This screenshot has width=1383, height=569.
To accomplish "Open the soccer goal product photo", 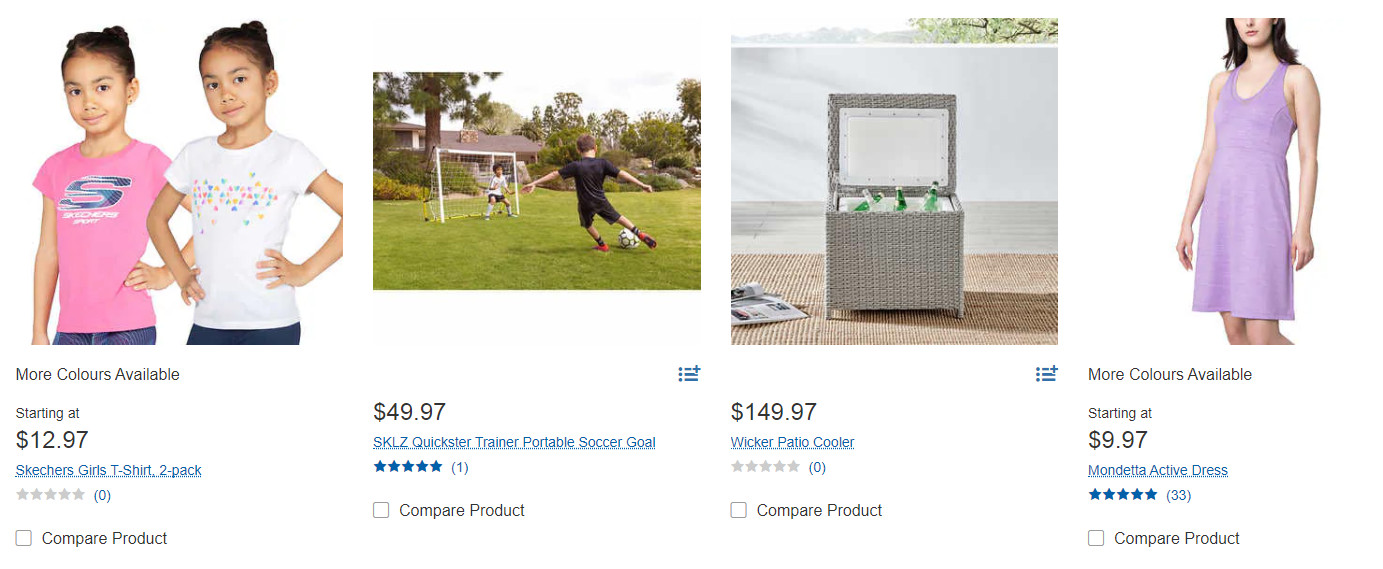I will pos(536,181).
